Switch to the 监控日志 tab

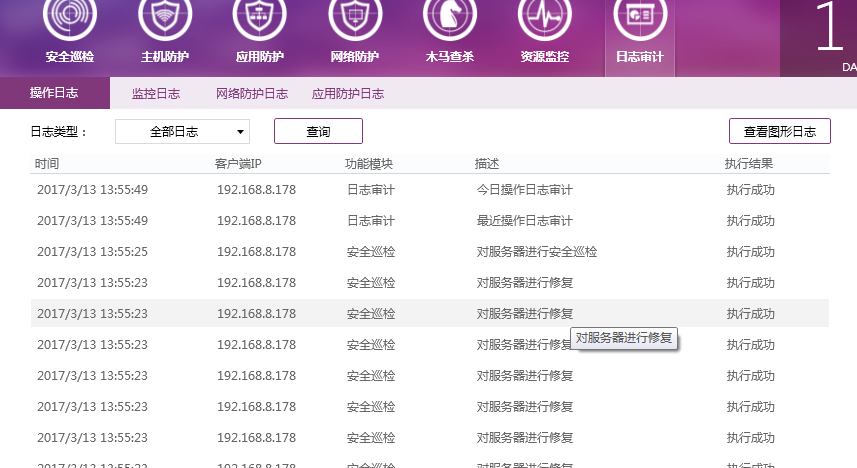[x=156, y=94]
